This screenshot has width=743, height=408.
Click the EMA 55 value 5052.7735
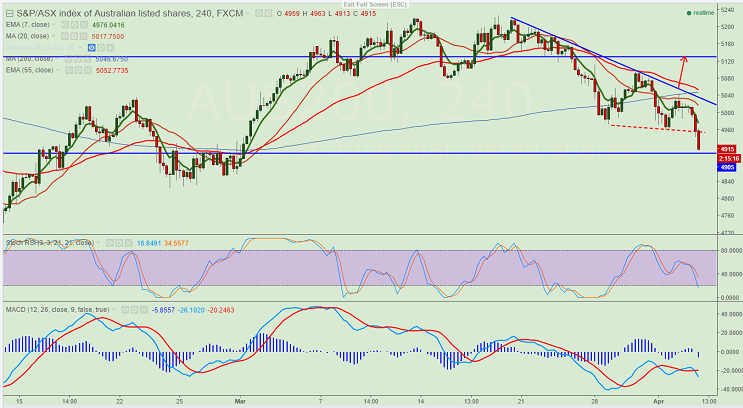click(x=112, y=70)
